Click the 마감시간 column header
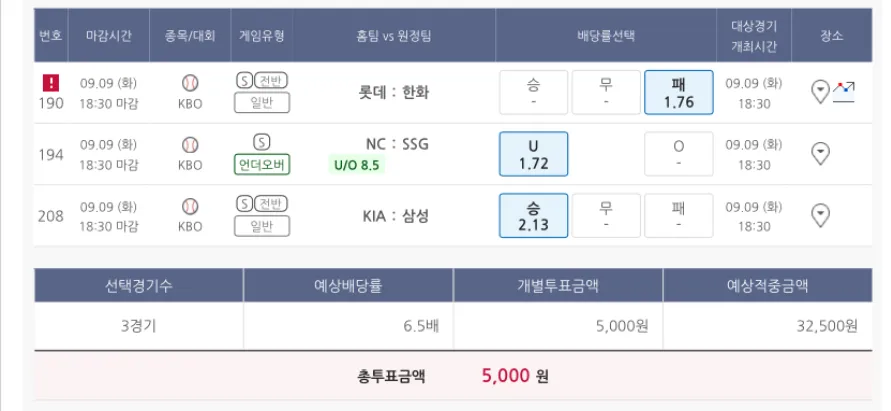 coord(108,35)
